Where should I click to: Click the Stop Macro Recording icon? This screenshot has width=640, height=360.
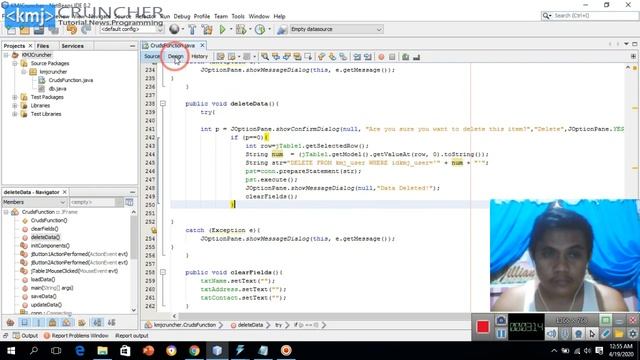point(392,57)
